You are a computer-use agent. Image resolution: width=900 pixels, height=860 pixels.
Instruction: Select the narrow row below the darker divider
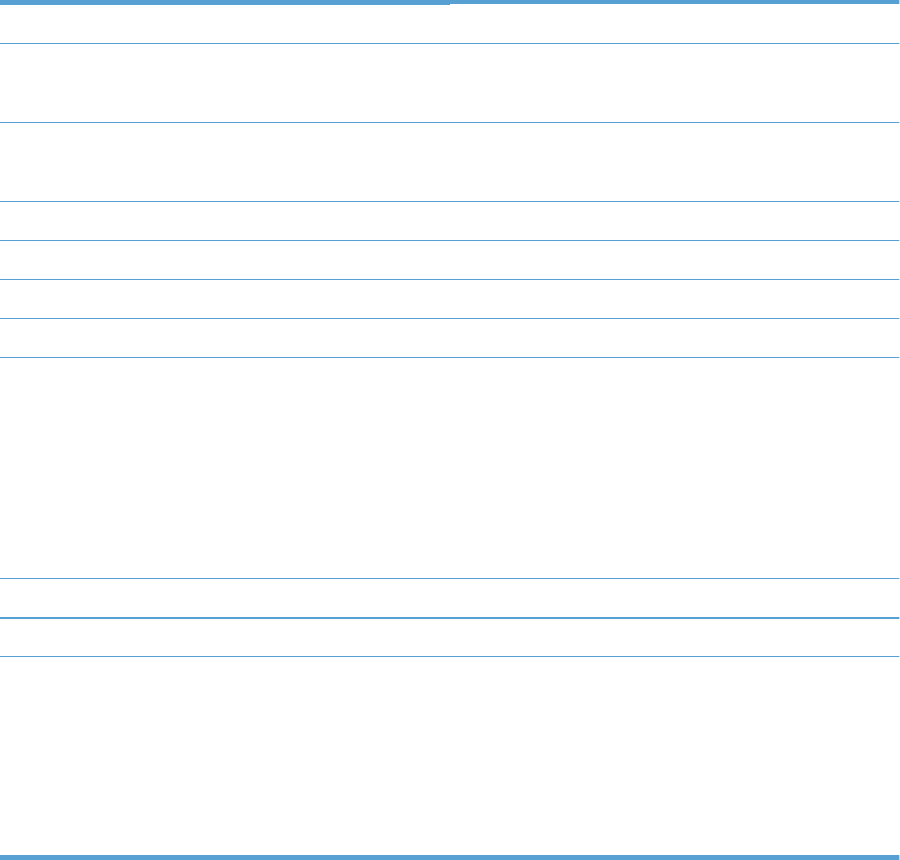tap(449, 637)
